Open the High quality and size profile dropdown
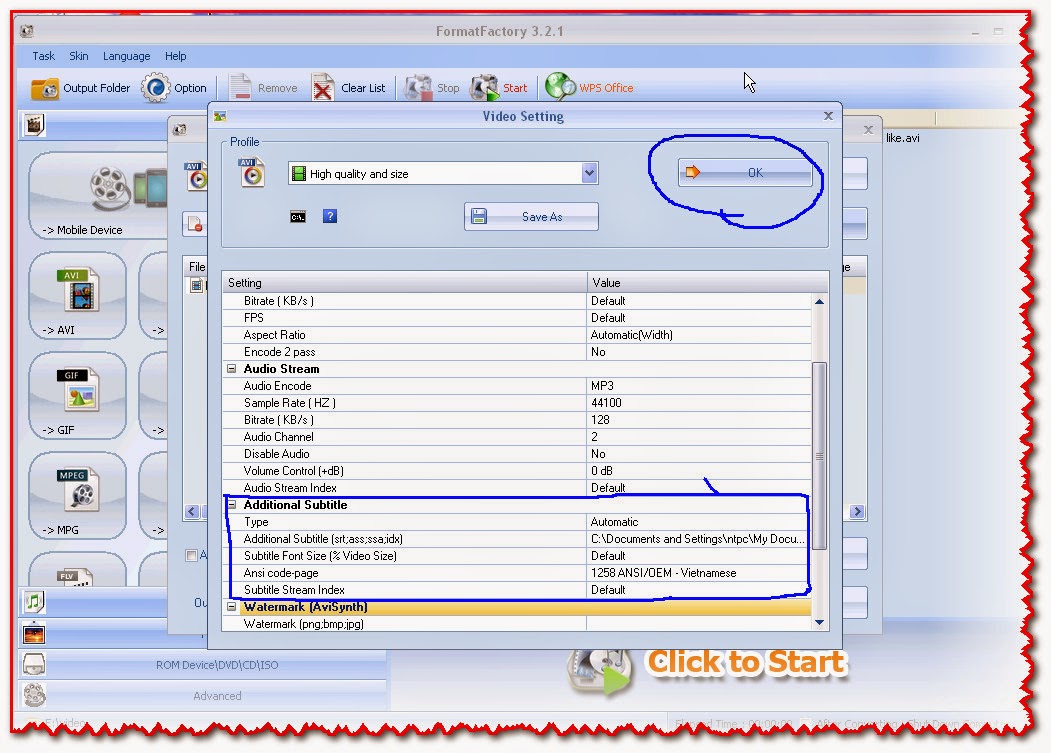Viewport: 1051px width, 753px height. point(589,173)
